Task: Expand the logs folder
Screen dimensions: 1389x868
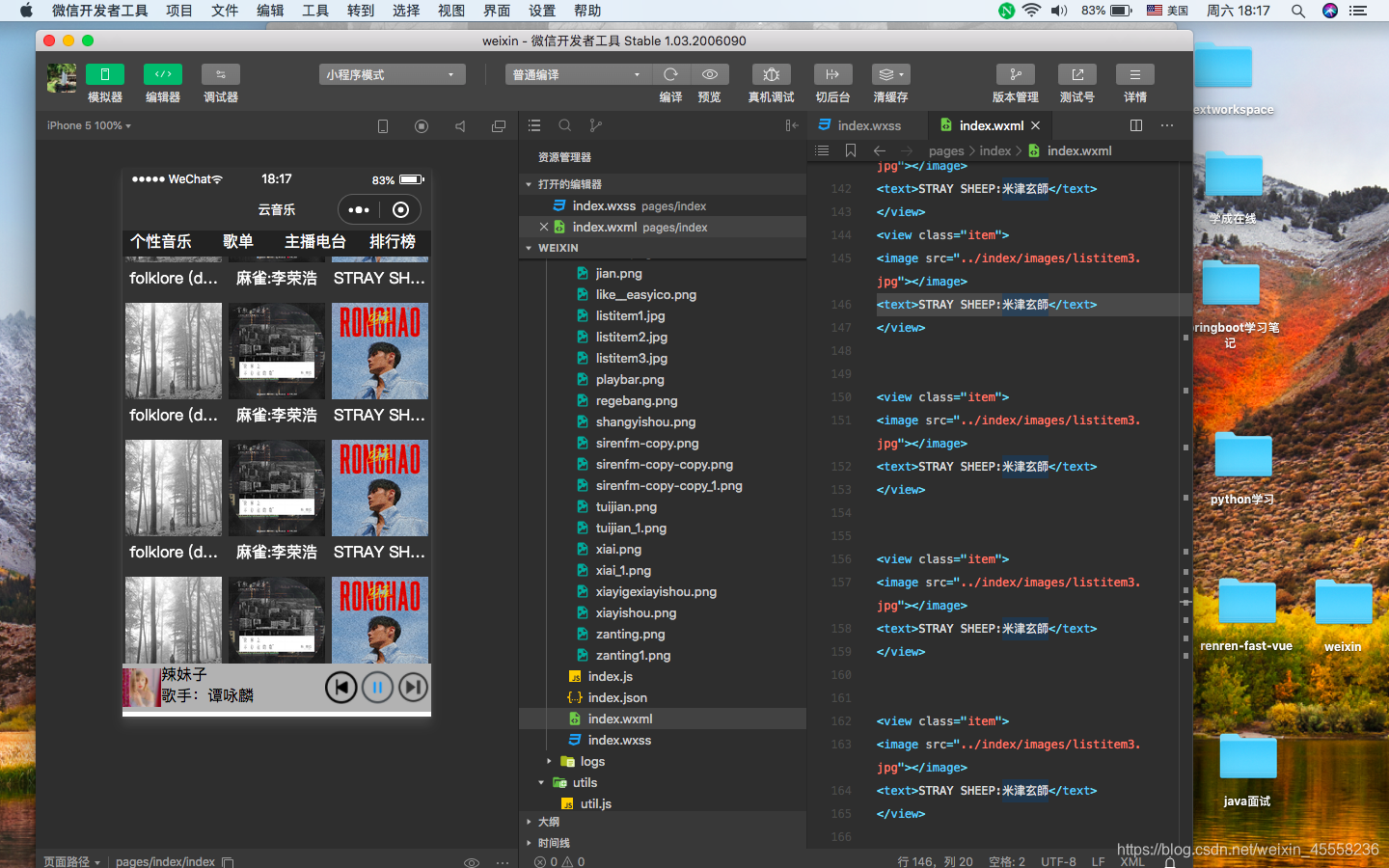Action: [592, 761]
